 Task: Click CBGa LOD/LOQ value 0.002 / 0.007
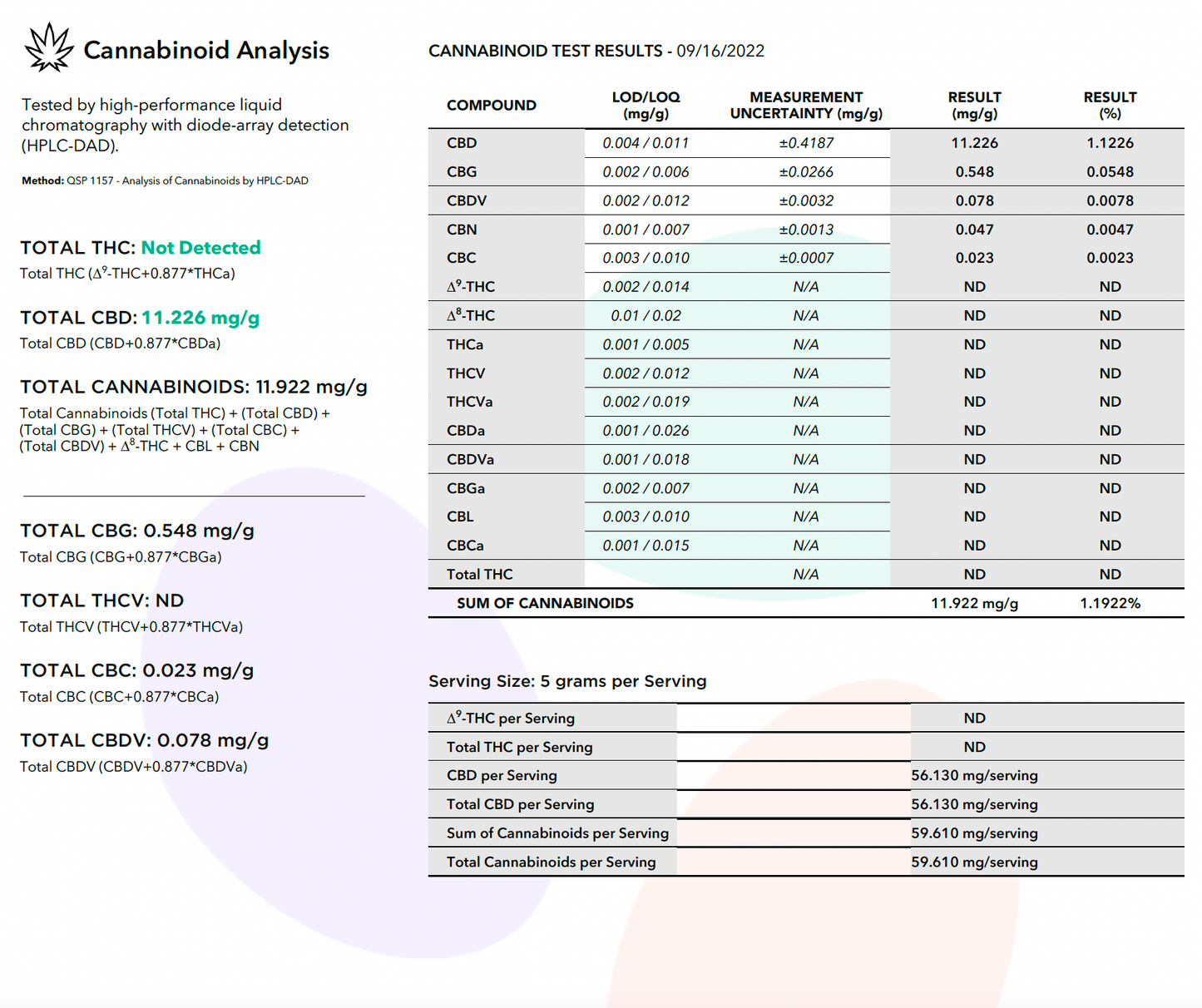(x=646, y=488)
